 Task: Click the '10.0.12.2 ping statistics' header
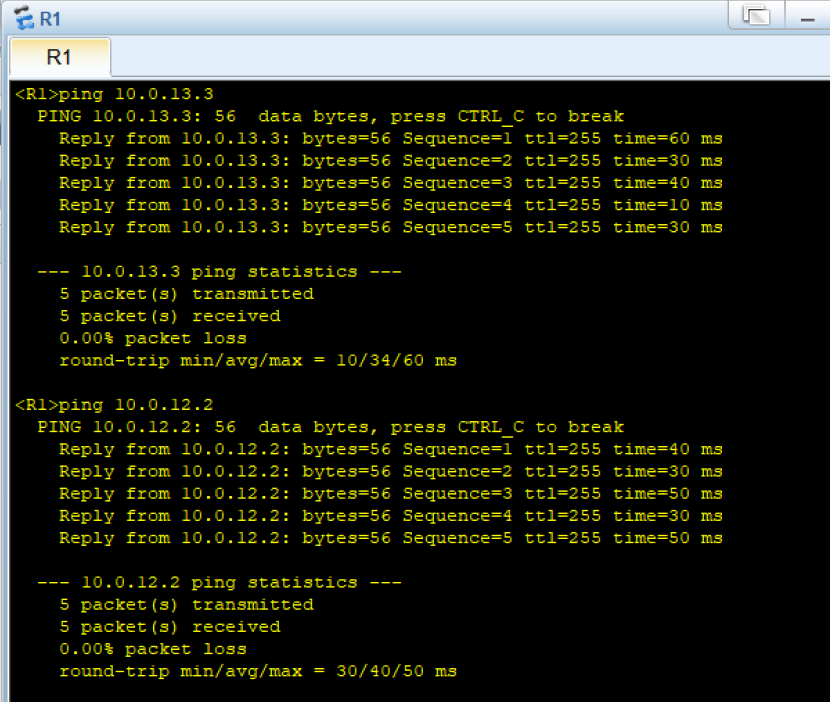pyautogui.click(x=219, y=583)
